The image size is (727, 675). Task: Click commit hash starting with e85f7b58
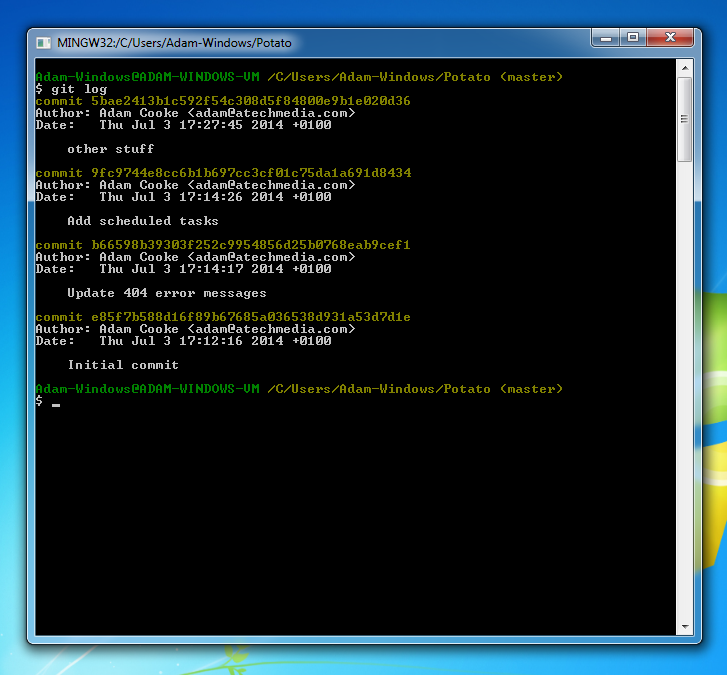251,317
